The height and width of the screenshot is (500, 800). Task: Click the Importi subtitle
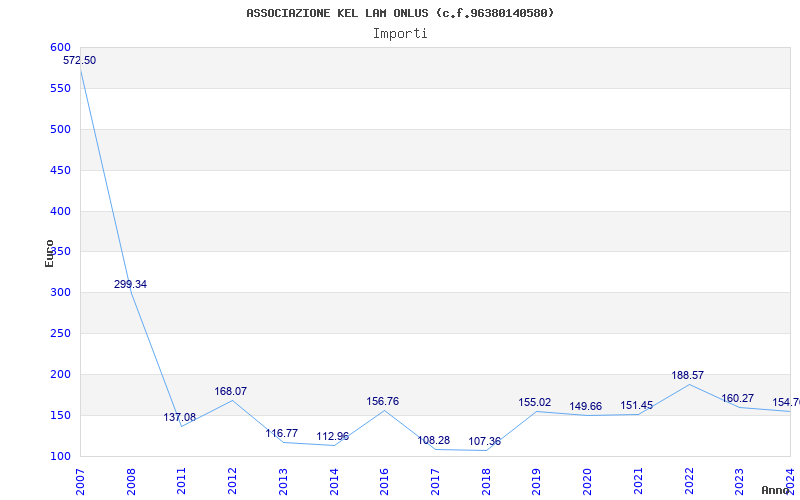400,33
